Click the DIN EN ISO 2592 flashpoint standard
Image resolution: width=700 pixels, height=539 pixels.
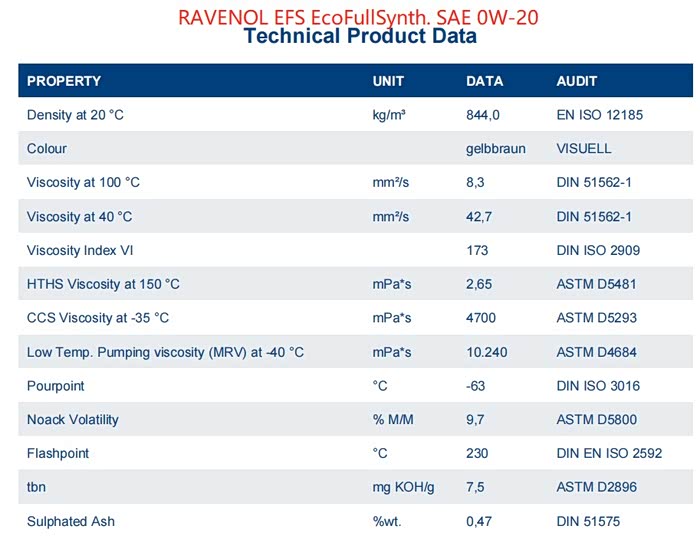pos(609,454)
